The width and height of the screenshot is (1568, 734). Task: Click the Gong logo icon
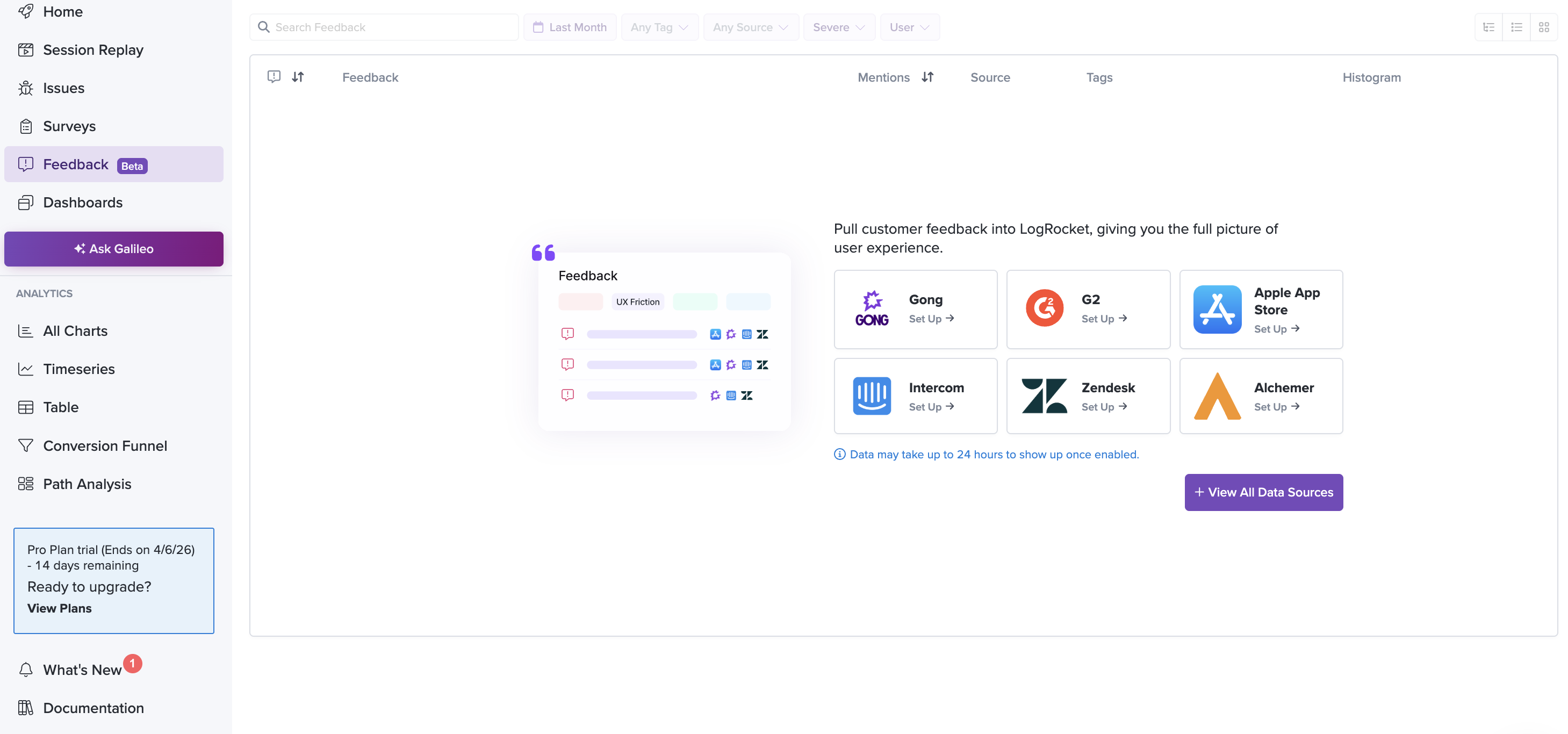[x=872, y=308]
